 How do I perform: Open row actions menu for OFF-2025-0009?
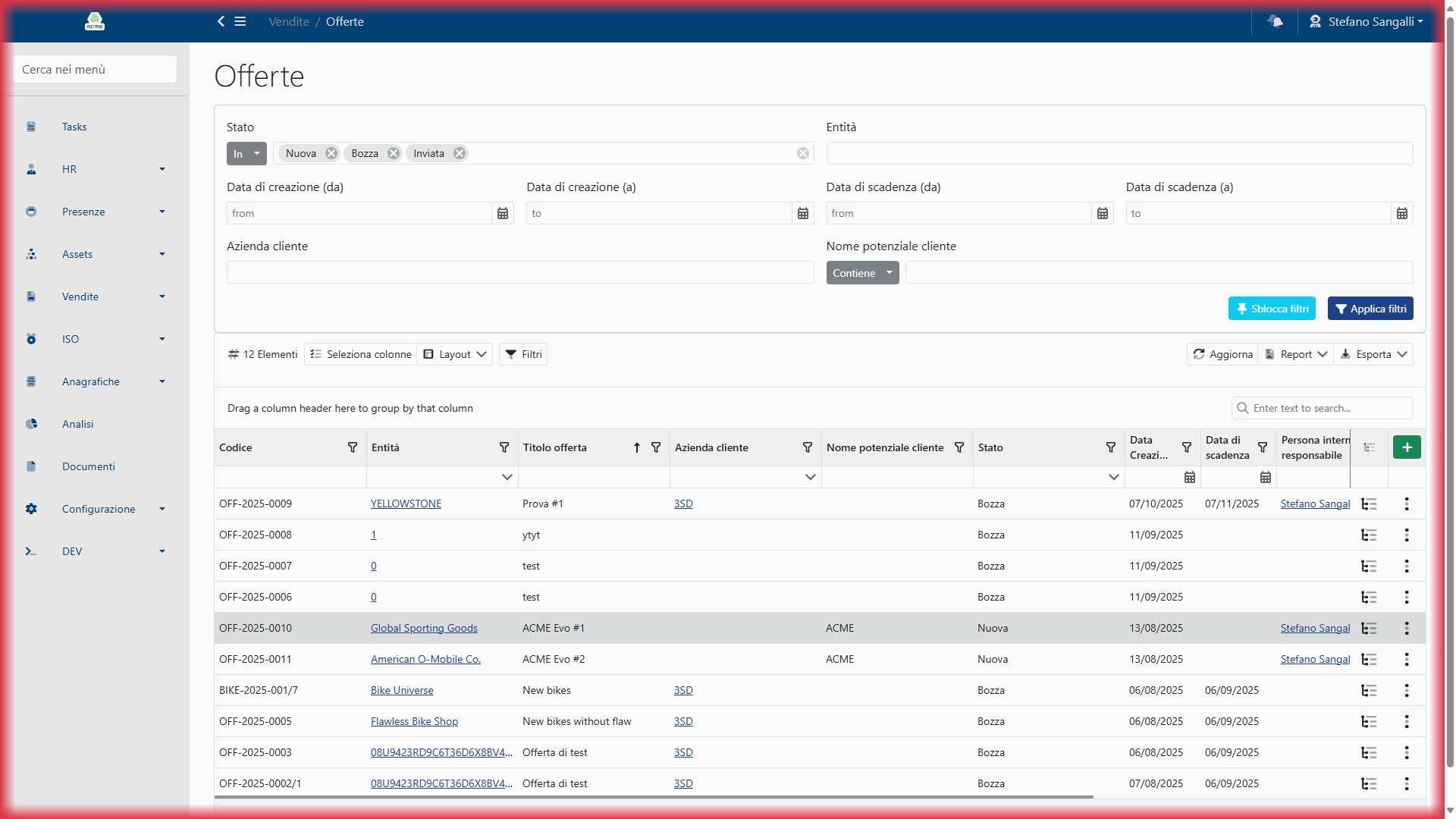click(x=1407, y=504)
